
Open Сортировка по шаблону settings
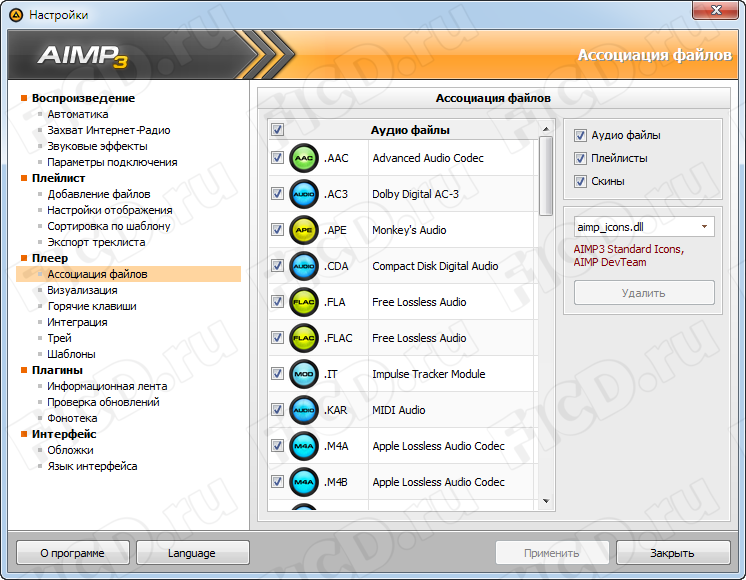point(108,226)
